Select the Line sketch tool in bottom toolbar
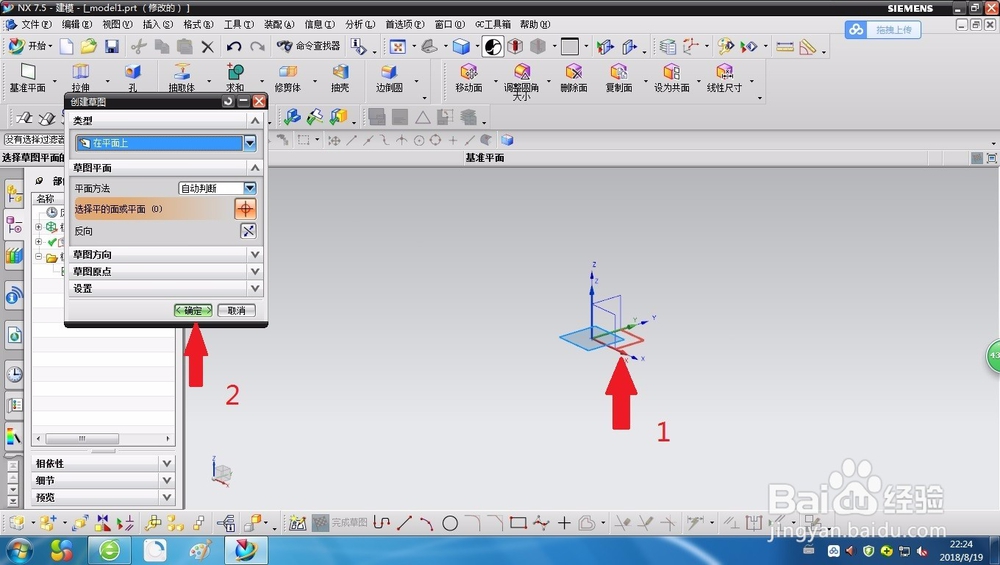The height and width of the screenshot is (565, 1000). click(404, 524)
